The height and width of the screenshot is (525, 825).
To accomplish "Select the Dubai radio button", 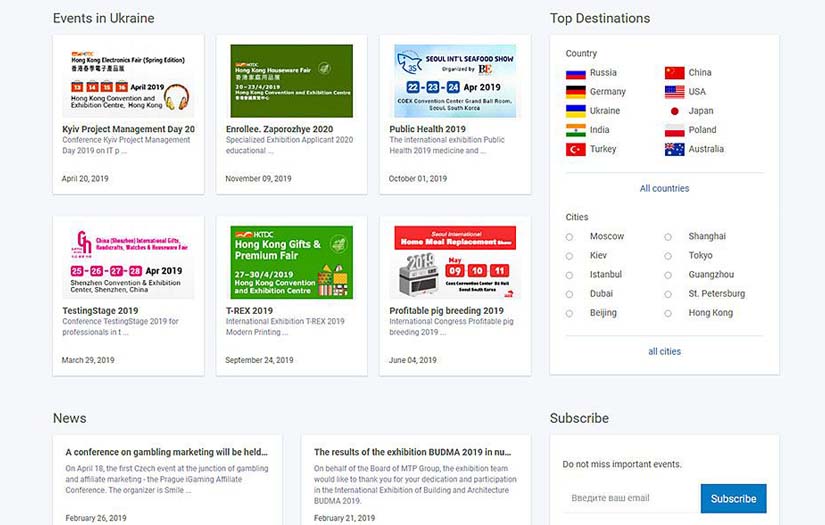I will pos(569,295).
